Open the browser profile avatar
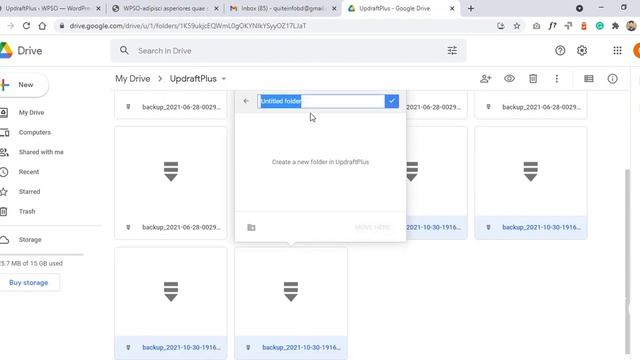The image size is (640, 360). [x=631, y=26]
